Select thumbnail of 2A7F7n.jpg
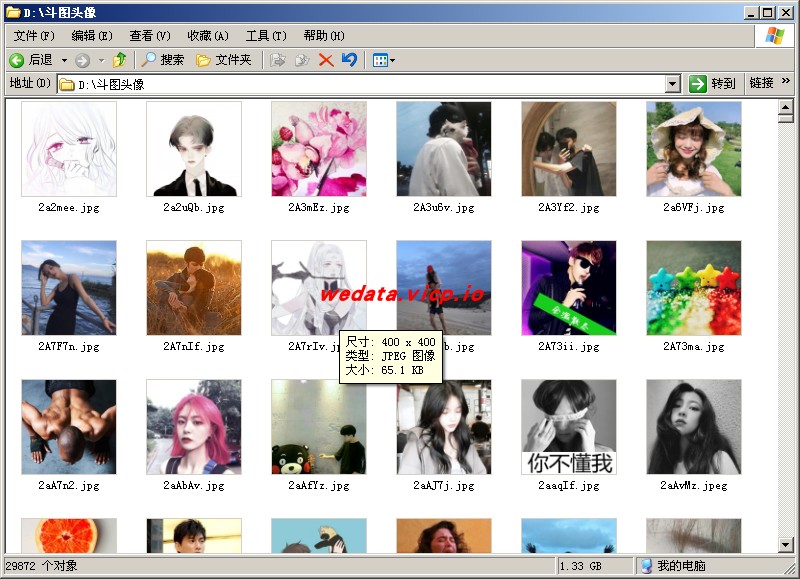The image size is (800, 579). [69, 288]
